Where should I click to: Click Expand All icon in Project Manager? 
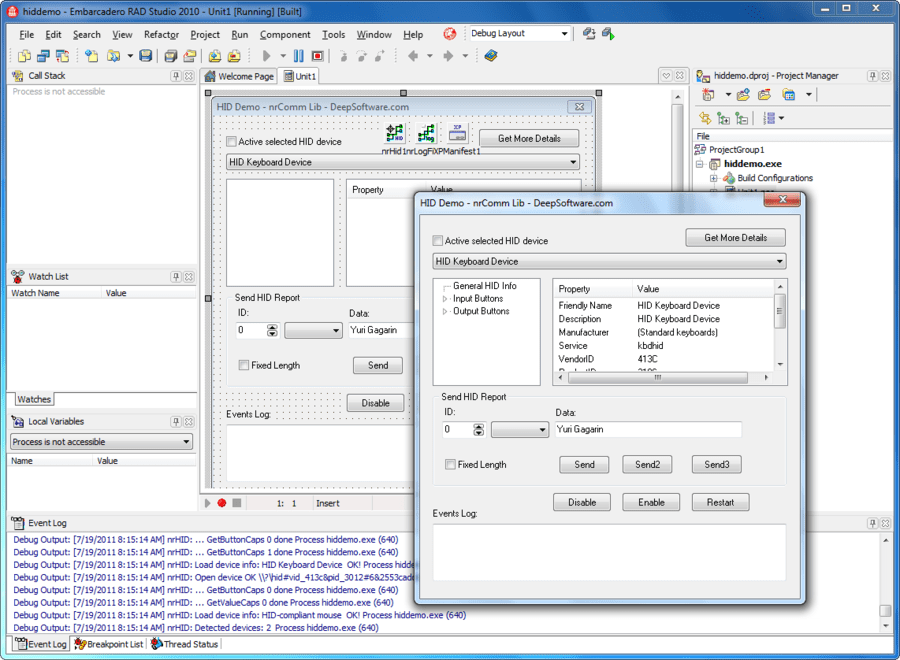click(723, 118)
